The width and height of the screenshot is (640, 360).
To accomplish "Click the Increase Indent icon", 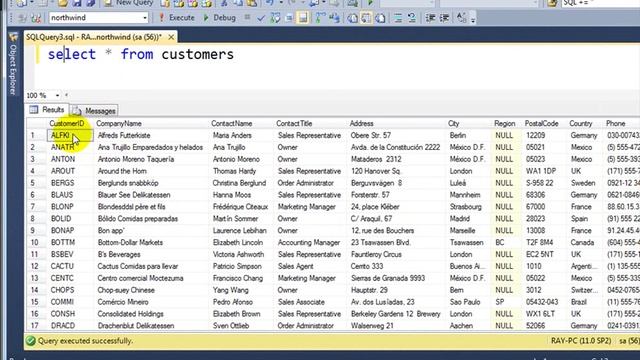I will (444, 18).
